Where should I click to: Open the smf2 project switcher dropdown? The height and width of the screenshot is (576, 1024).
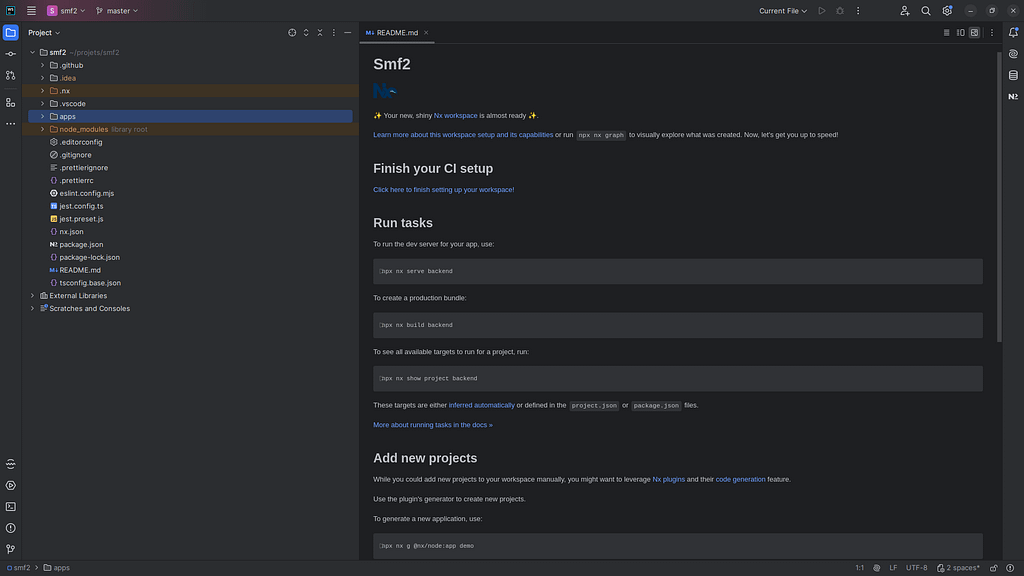point(66,11)
